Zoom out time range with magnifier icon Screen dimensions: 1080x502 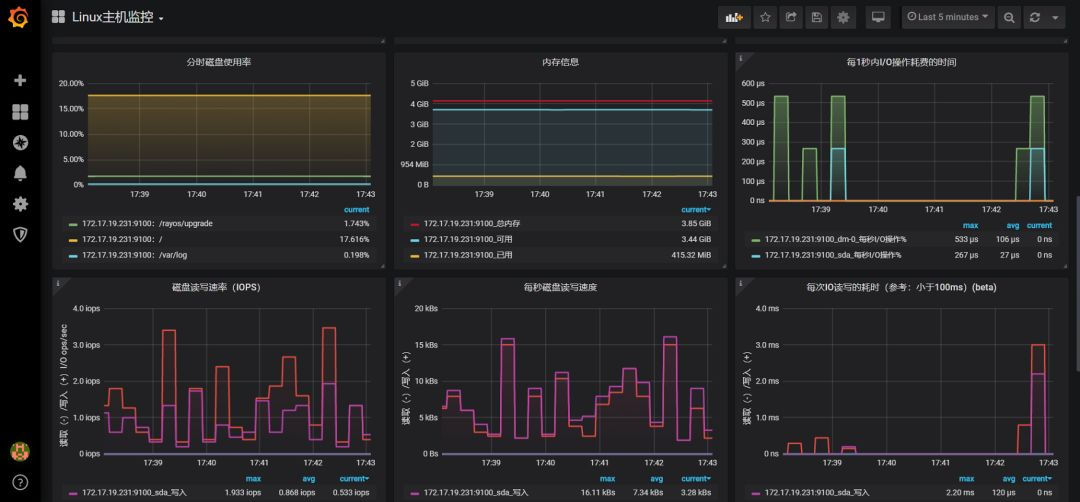click(x=1009, y=17)
